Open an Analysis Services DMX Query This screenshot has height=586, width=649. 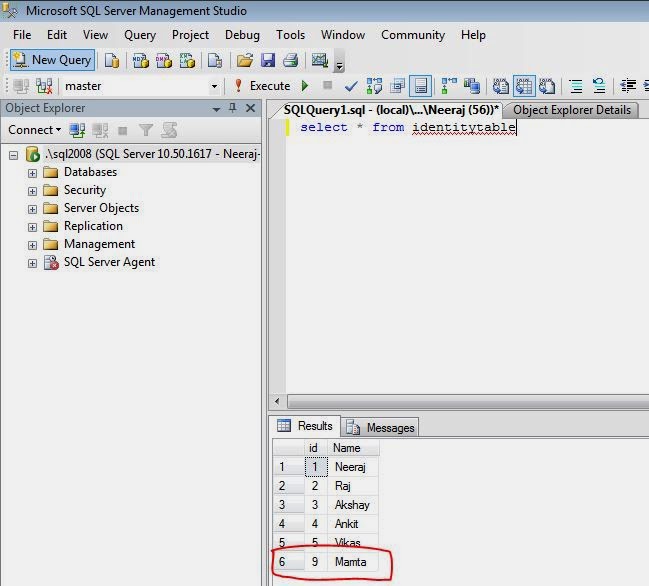164,60
